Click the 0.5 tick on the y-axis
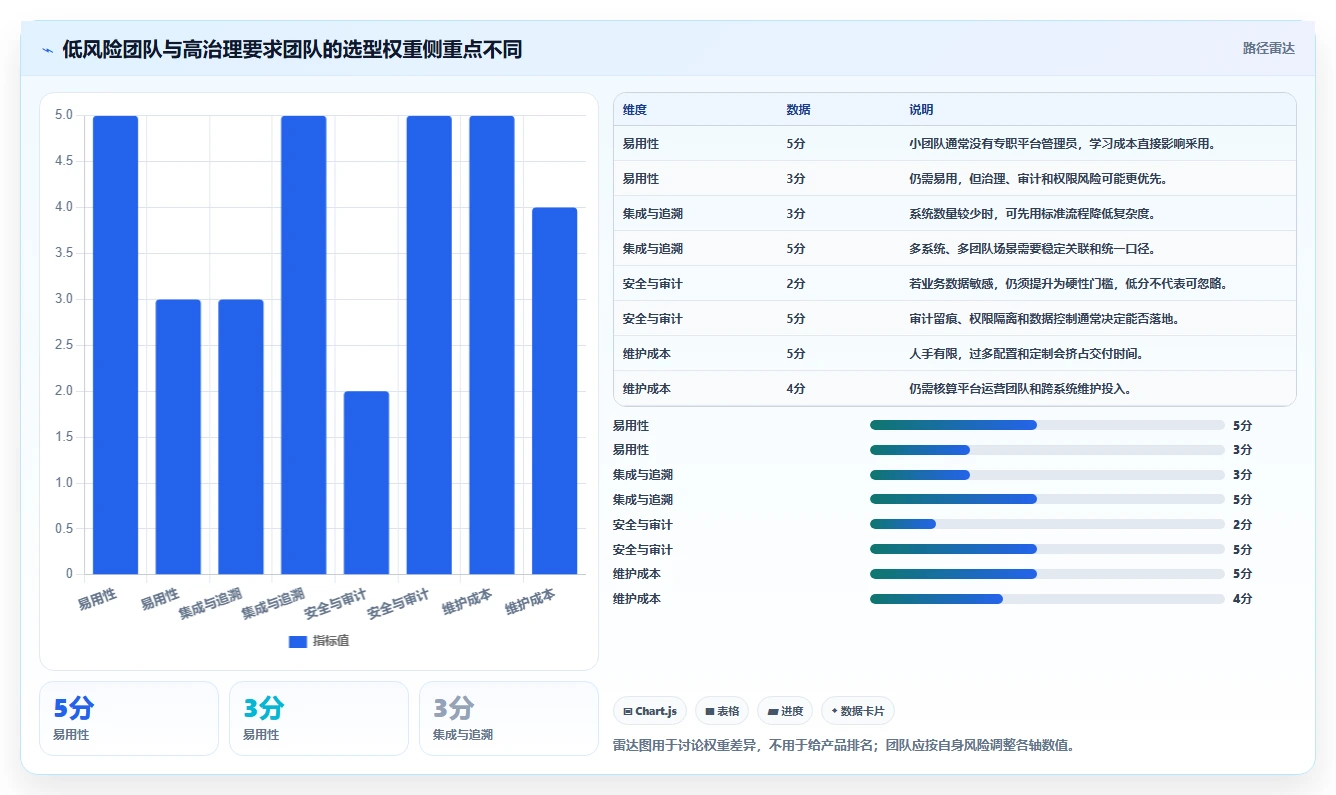 (x=64, y=529)
